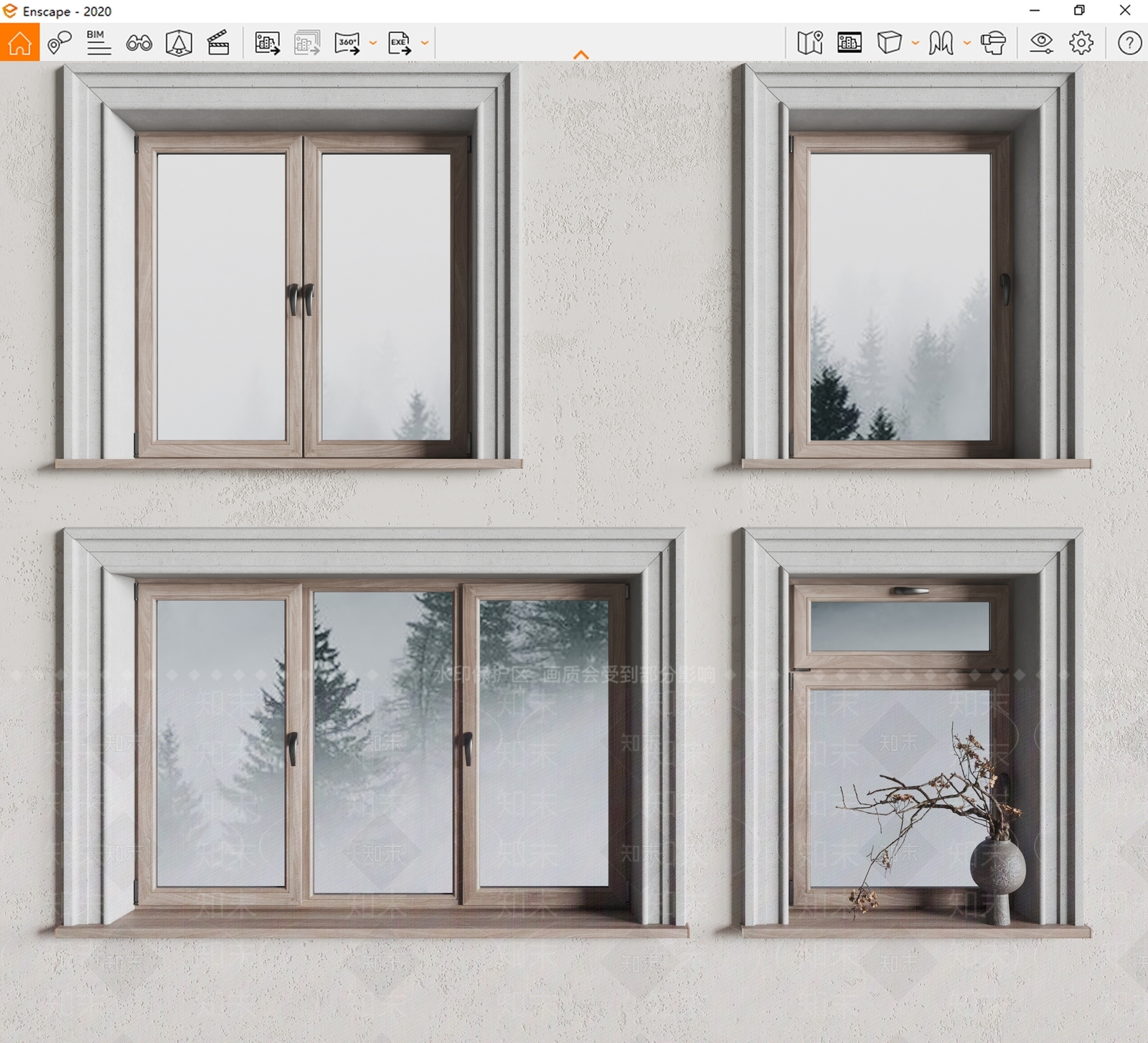Open view management binoculars icon

(139, 43)
